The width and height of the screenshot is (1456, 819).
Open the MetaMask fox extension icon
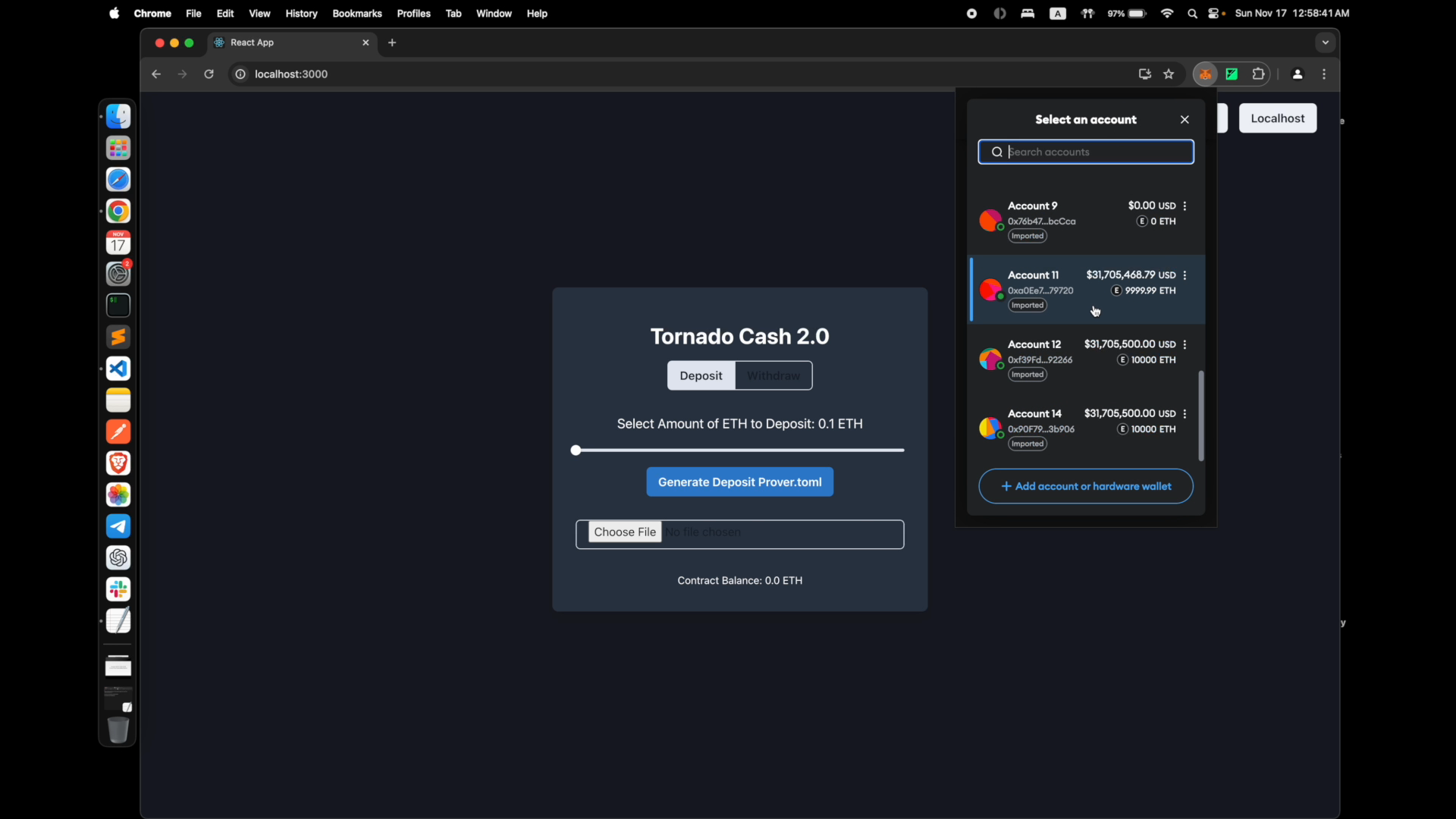point(1205,74)
